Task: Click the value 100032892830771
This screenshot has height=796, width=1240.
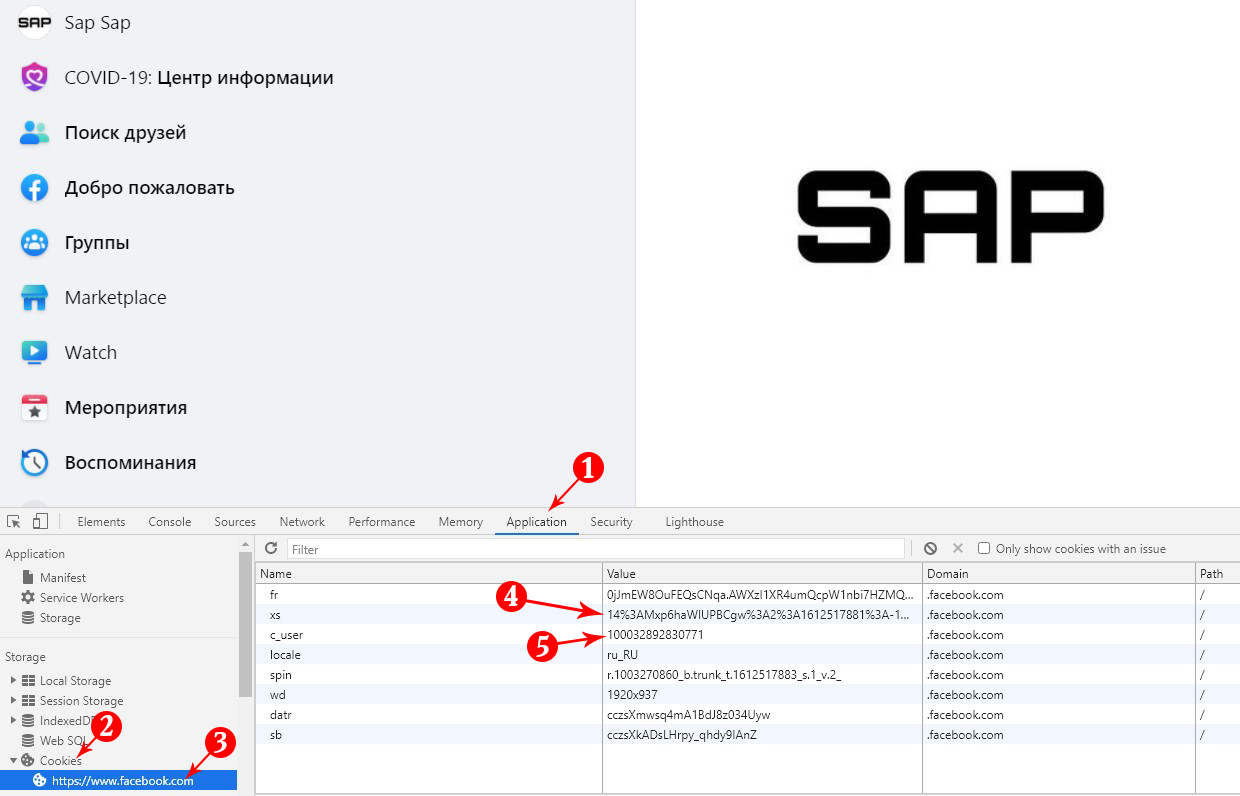Action: tap(655, 634)
